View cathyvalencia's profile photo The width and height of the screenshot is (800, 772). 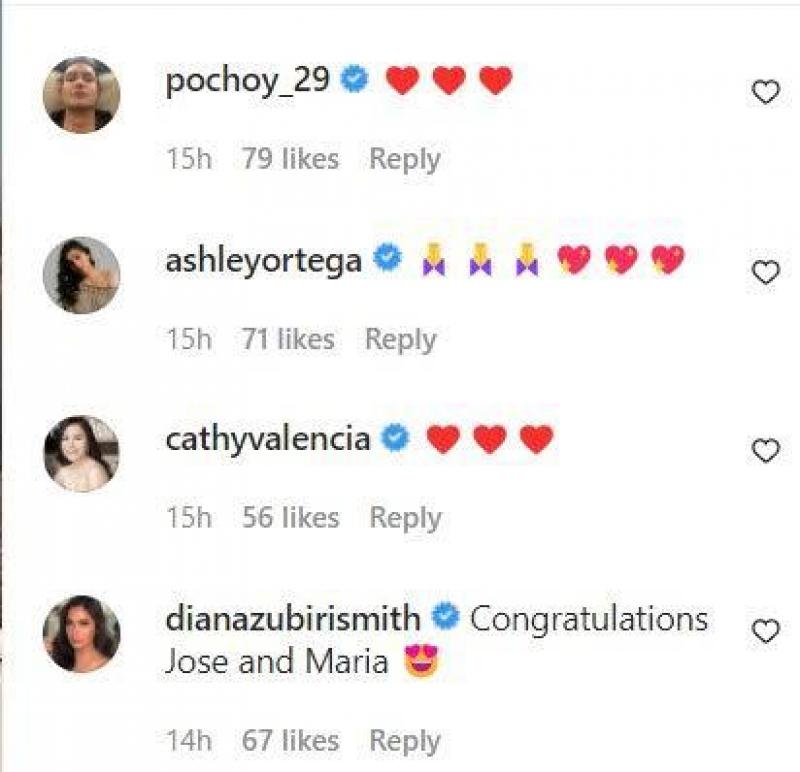(82, 453)
